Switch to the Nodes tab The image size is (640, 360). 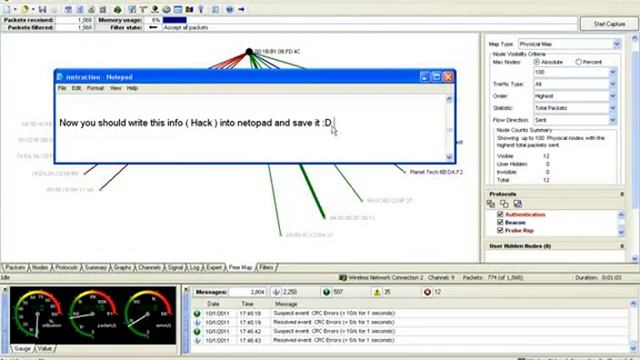tap(40, 268)
